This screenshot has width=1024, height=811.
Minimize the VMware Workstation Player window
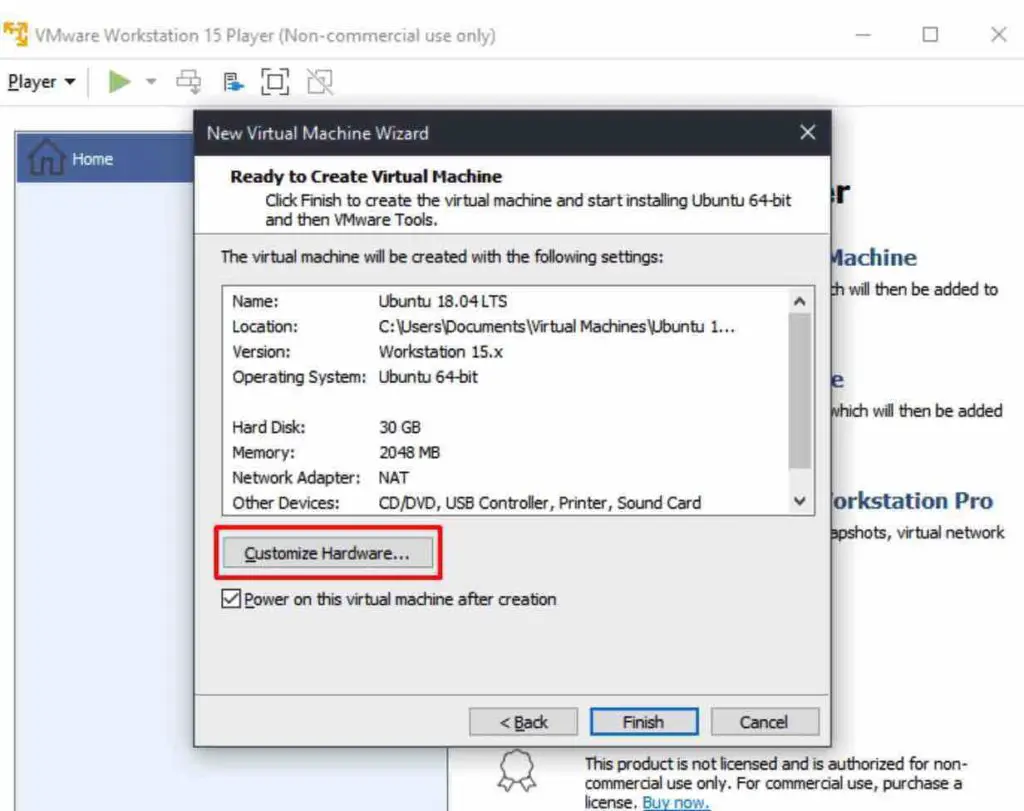tap(863, 35)
